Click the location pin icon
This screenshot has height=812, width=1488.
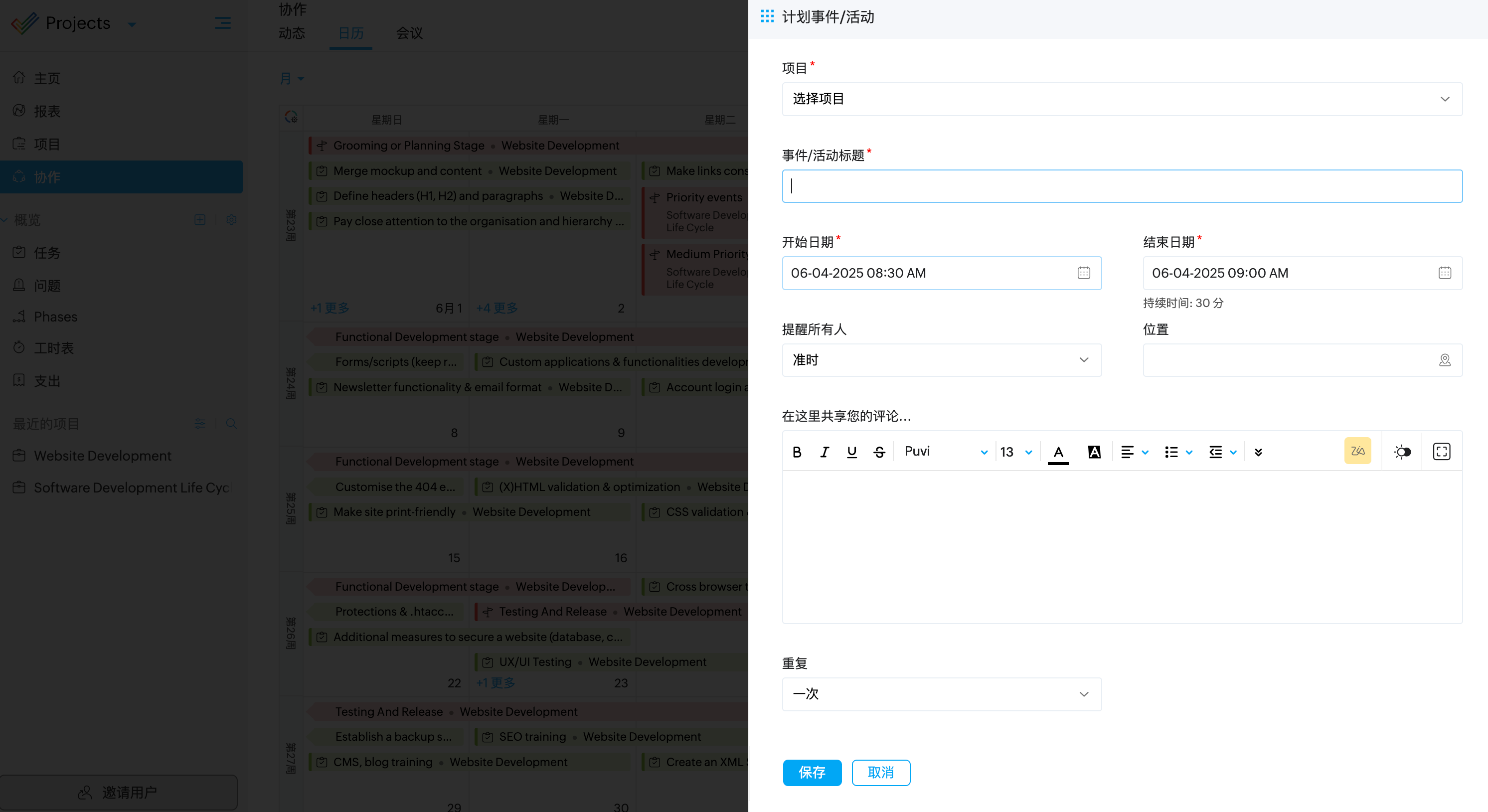[x=1444, y=360]
